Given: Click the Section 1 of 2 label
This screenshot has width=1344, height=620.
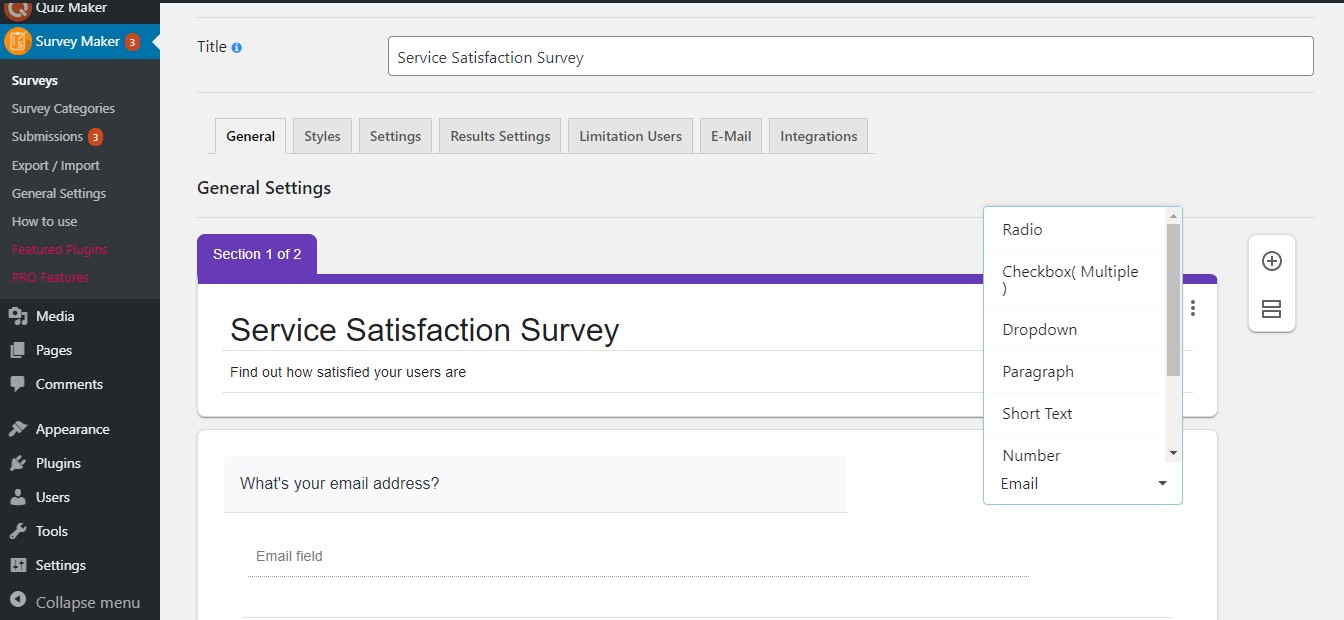Looking at the screenshot, I should 257,254.
